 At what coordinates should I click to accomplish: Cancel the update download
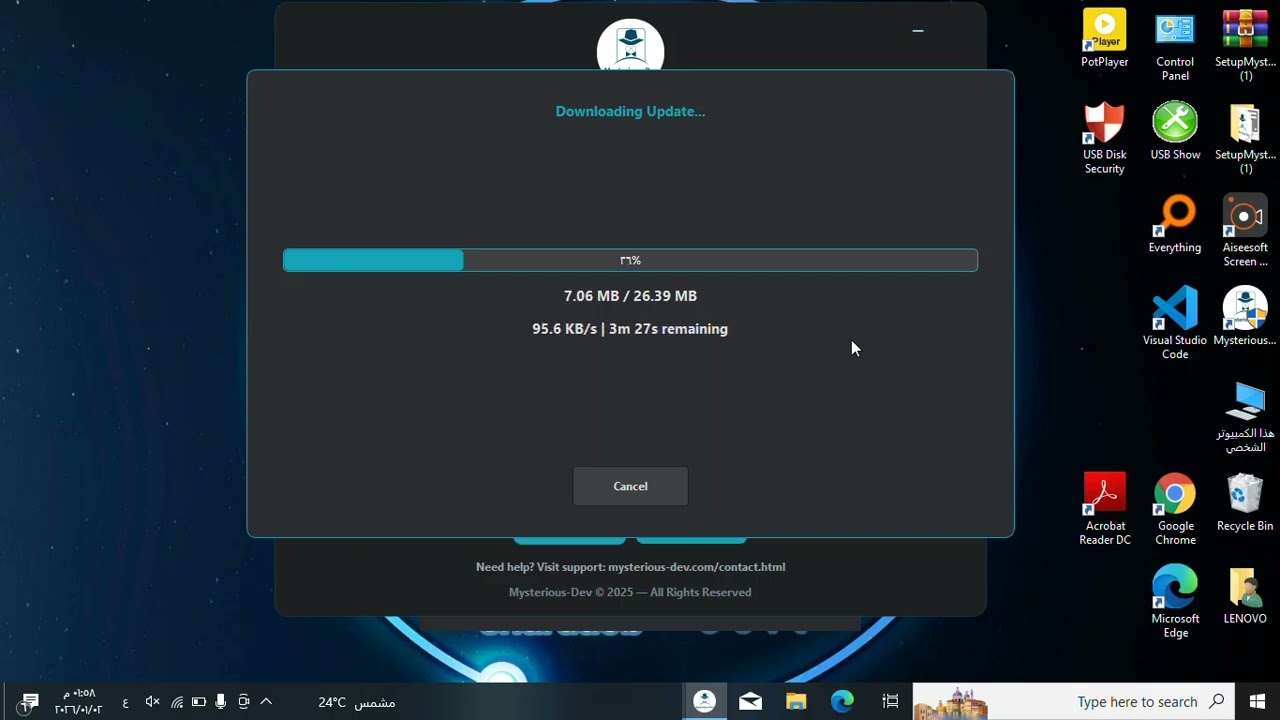630,486
